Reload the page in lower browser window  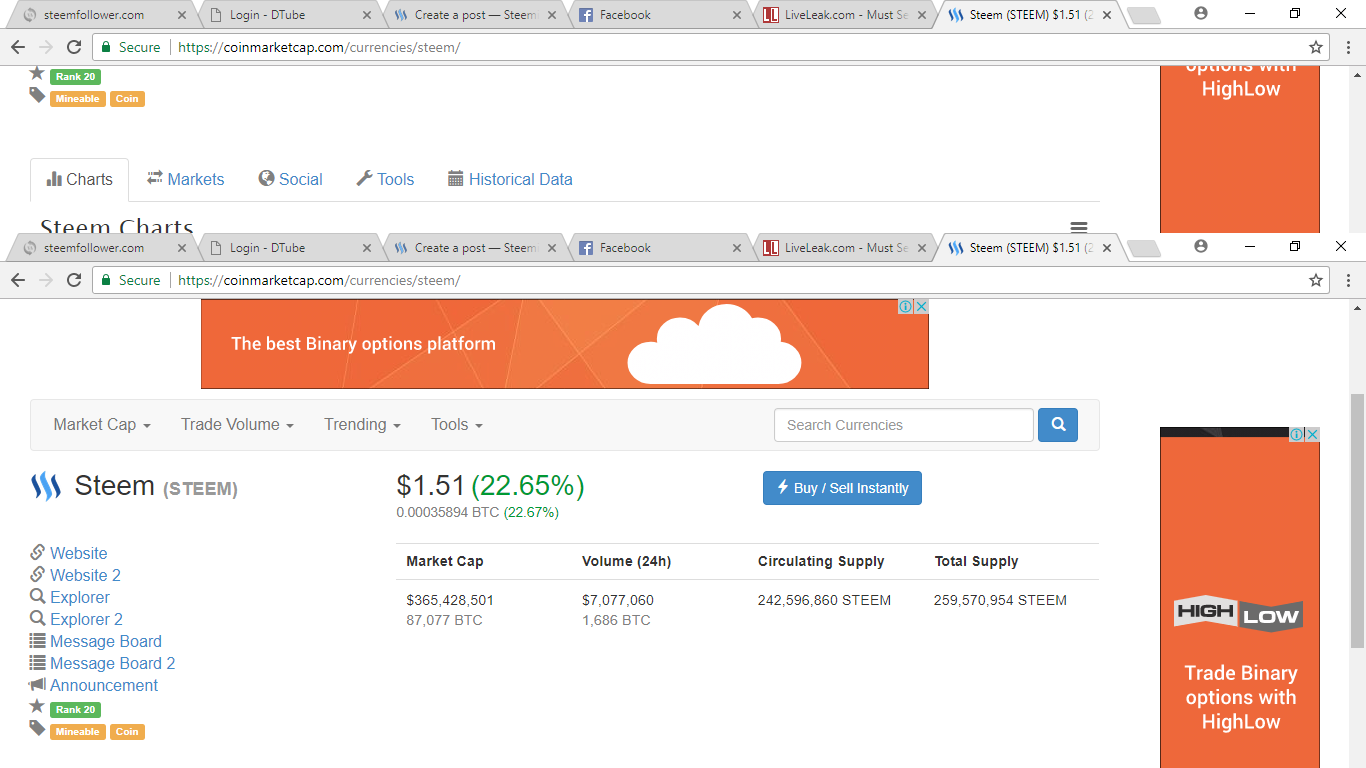pyautogui.click(x=74, y=280)
